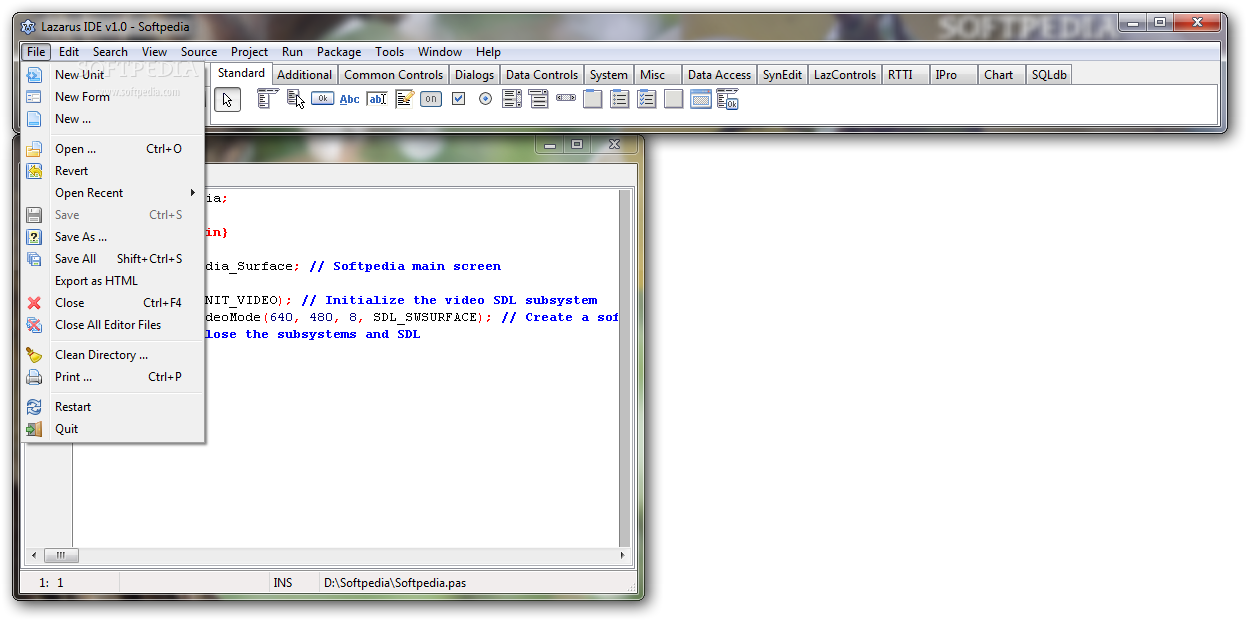Open the Edit menu

point(69,52)
